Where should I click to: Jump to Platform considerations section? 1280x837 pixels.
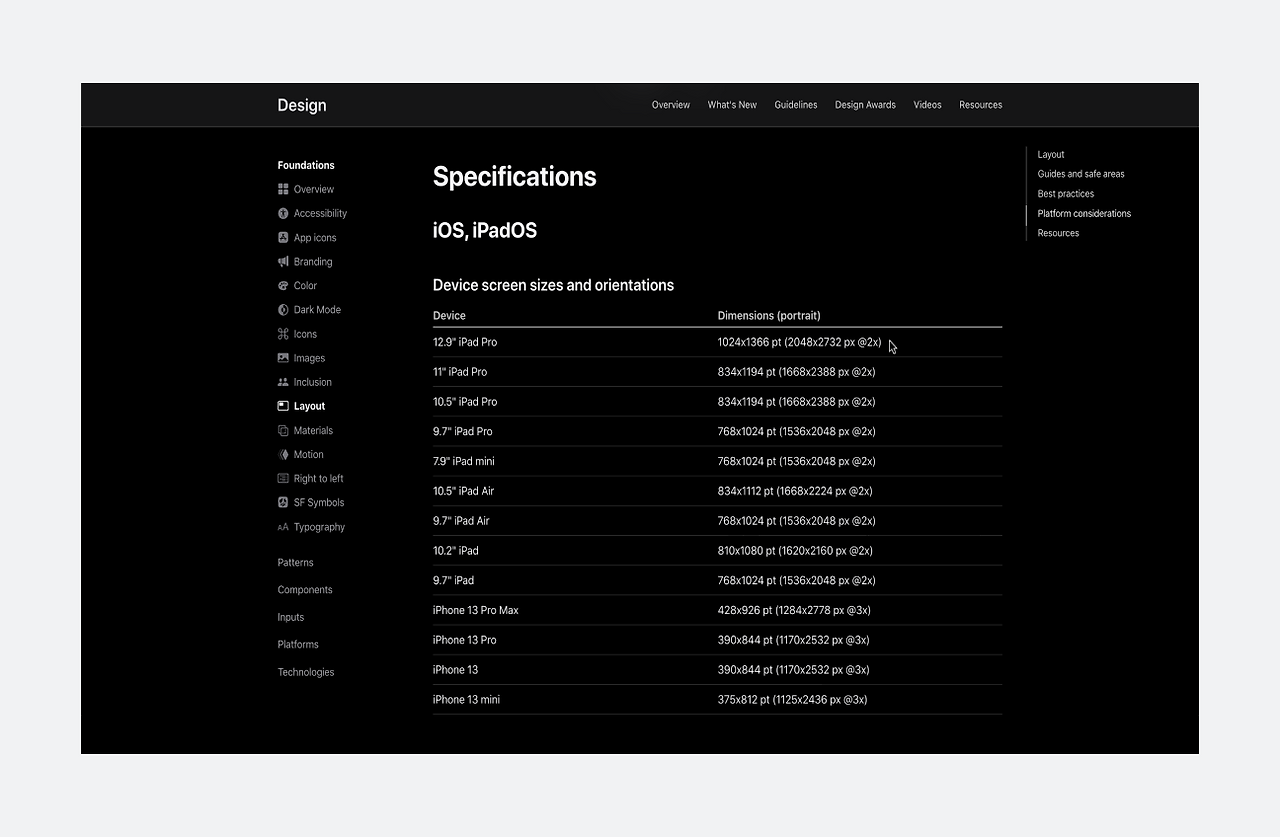(x=1084, y=213)
